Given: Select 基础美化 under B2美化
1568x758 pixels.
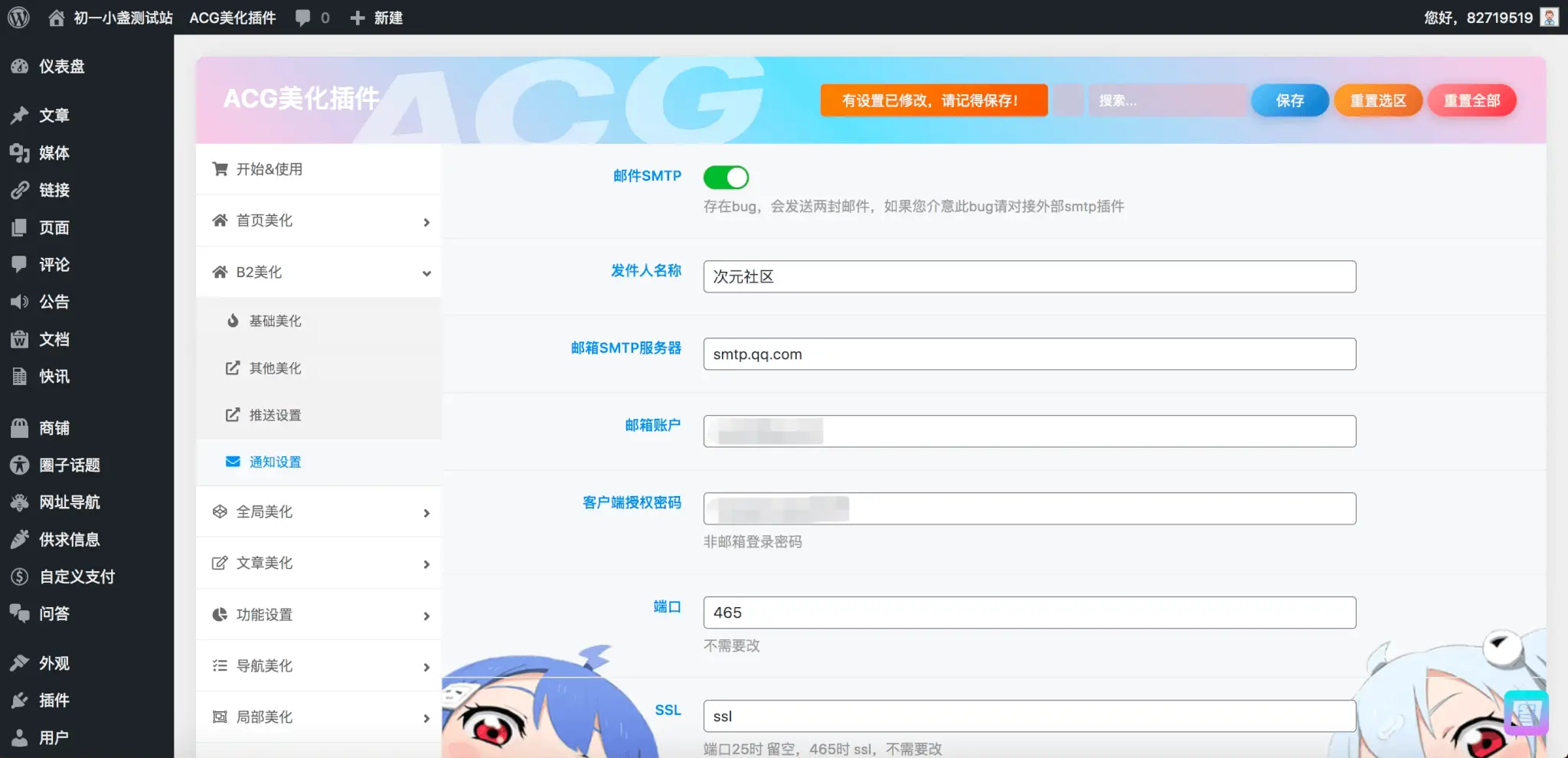Looking at the screenshot, I should tap(275, 321).
